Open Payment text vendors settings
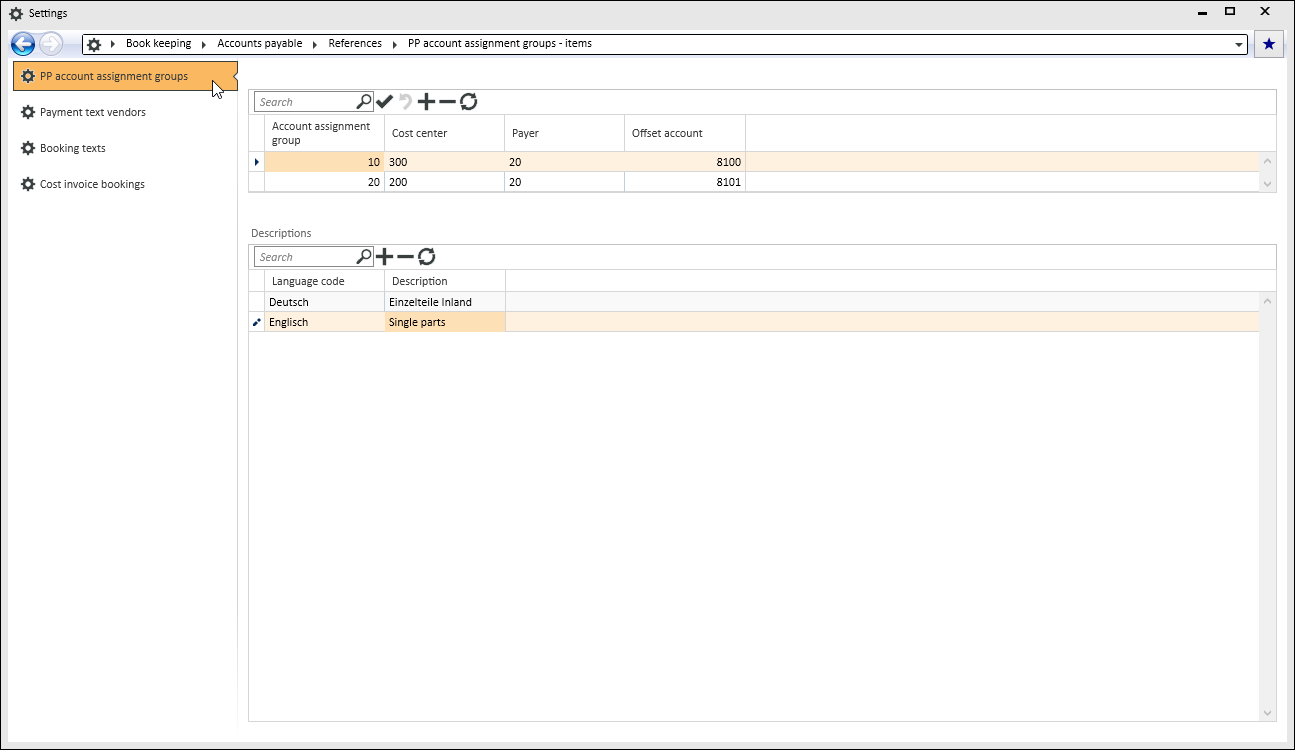 [x=93, y=112]
